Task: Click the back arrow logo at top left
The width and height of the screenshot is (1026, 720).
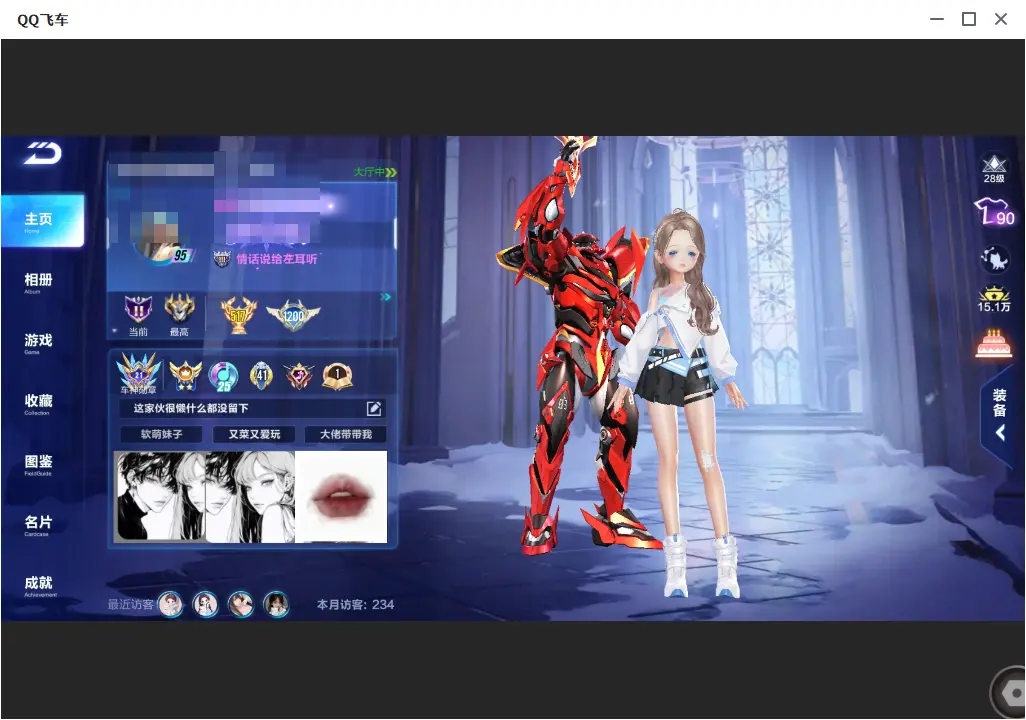Action: (x=43, y=153)
